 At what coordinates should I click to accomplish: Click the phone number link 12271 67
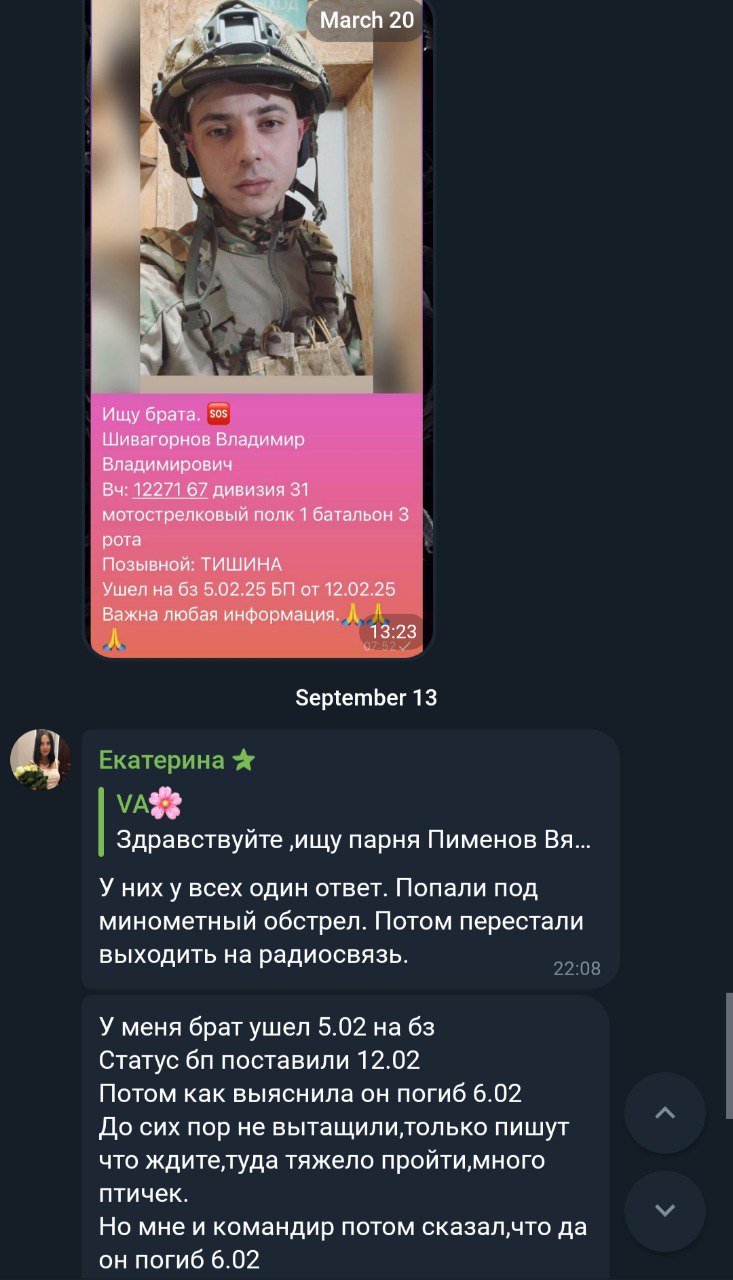tap(170, 489)
